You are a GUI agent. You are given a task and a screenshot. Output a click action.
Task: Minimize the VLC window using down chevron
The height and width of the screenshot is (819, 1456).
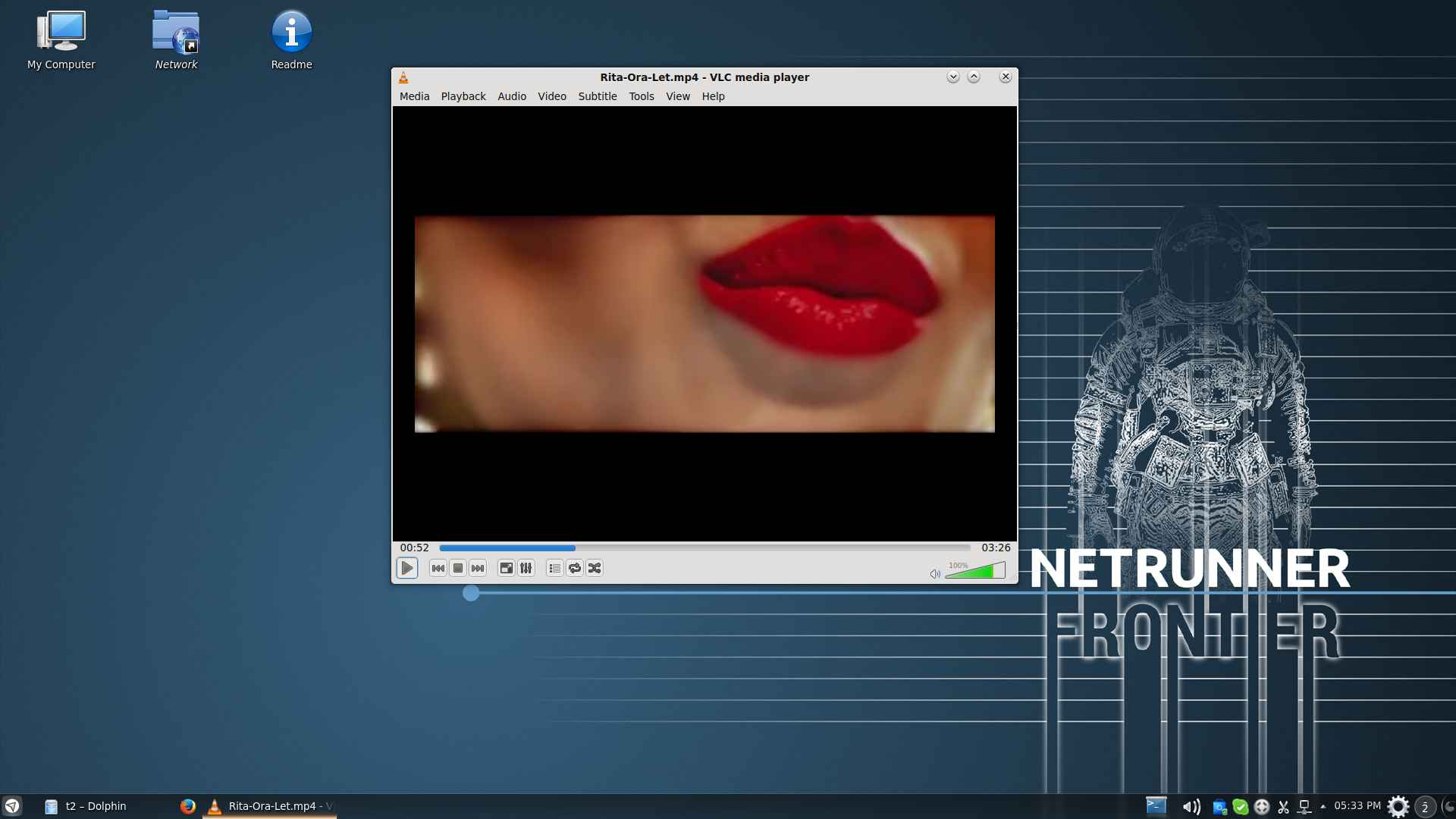coord(953,77)
